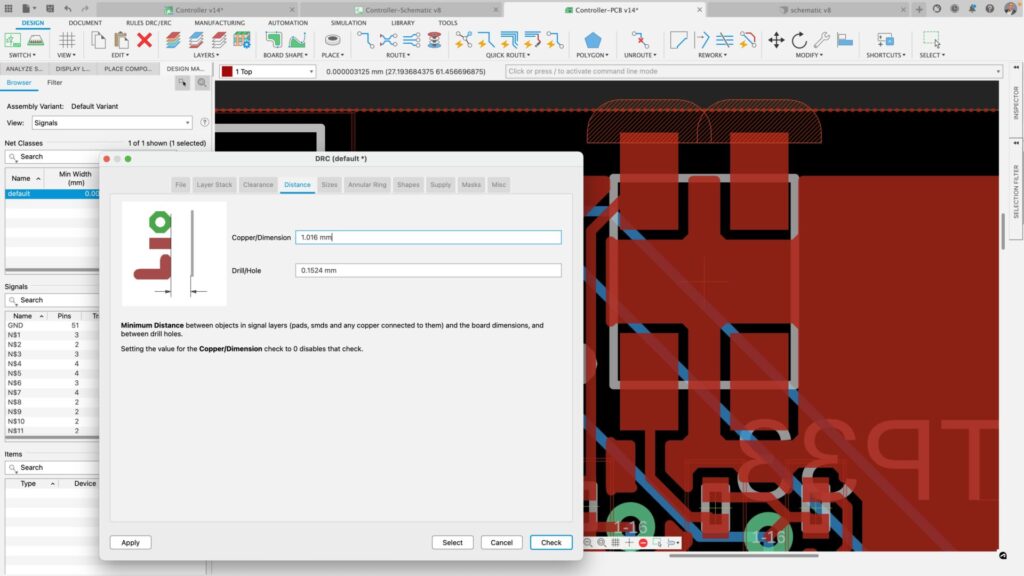Expand the Layers toolbar dropdown
This screenshot has width=1024, height=576.
tap(206, 55)
